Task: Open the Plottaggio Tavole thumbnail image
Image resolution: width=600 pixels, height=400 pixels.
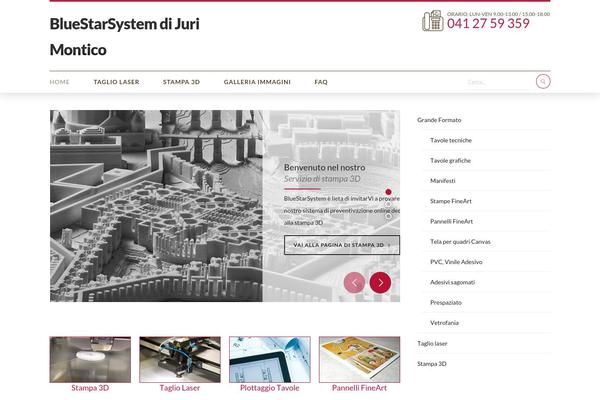Action: (x=270, y=359)
